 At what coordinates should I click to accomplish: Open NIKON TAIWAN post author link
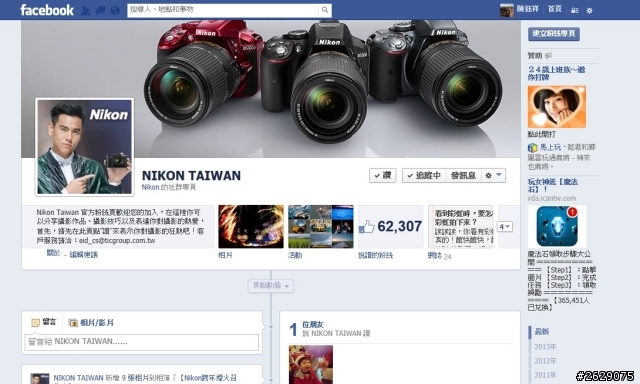(78, 378)
